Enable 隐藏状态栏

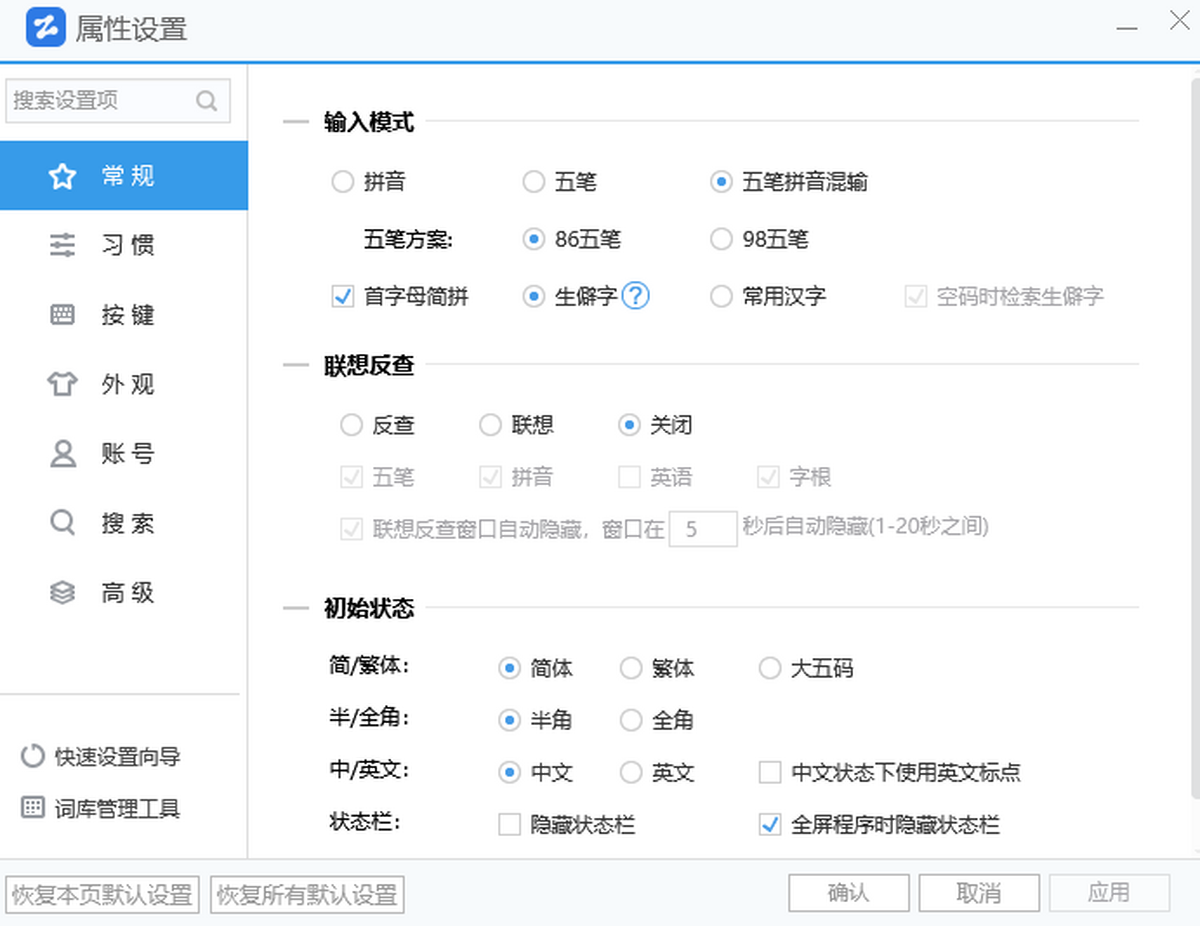[x=510, y=824]
